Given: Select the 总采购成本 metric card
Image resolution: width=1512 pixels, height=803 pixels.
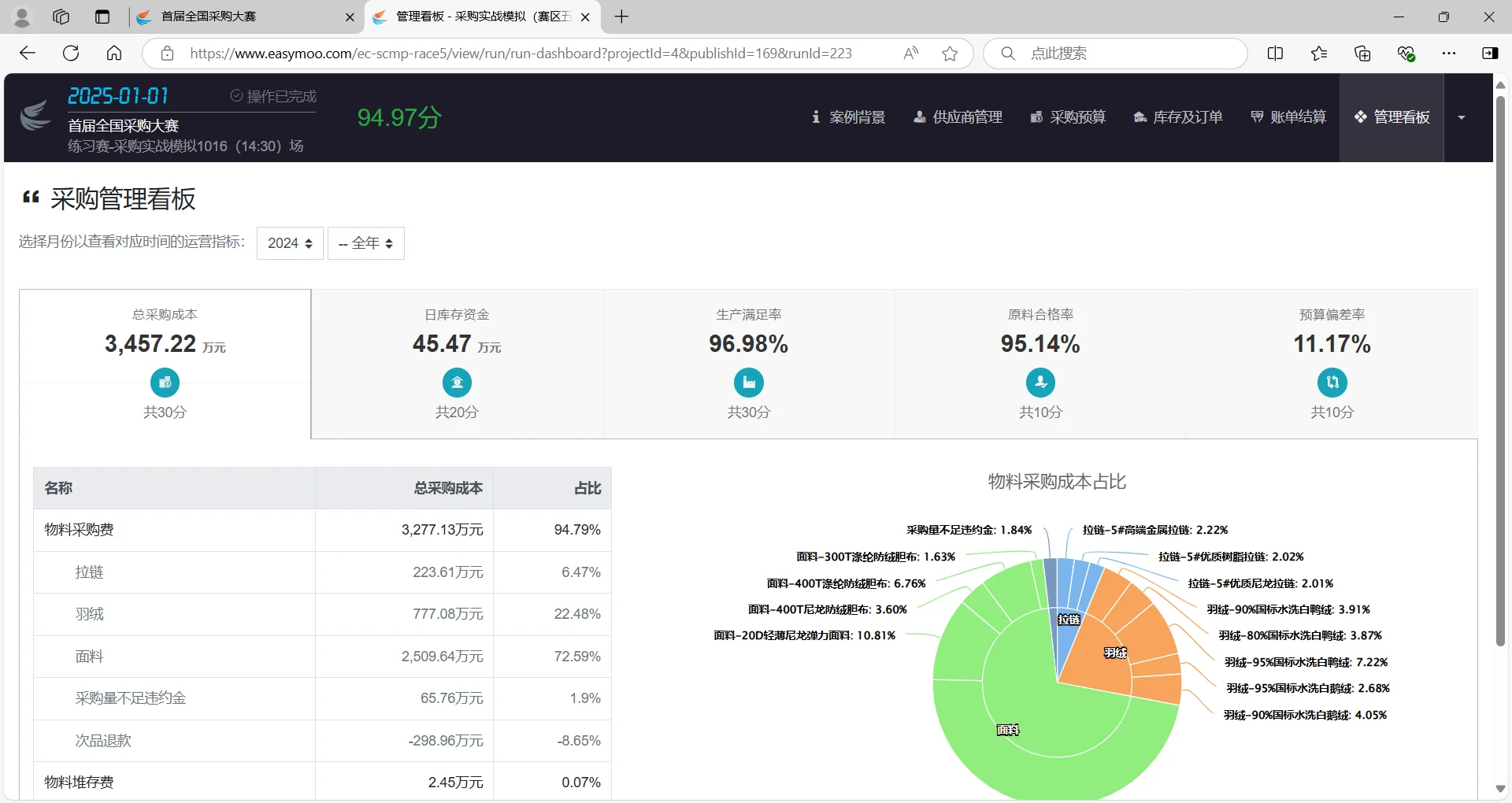Looking at the screenshot, I should coord(165,364).
